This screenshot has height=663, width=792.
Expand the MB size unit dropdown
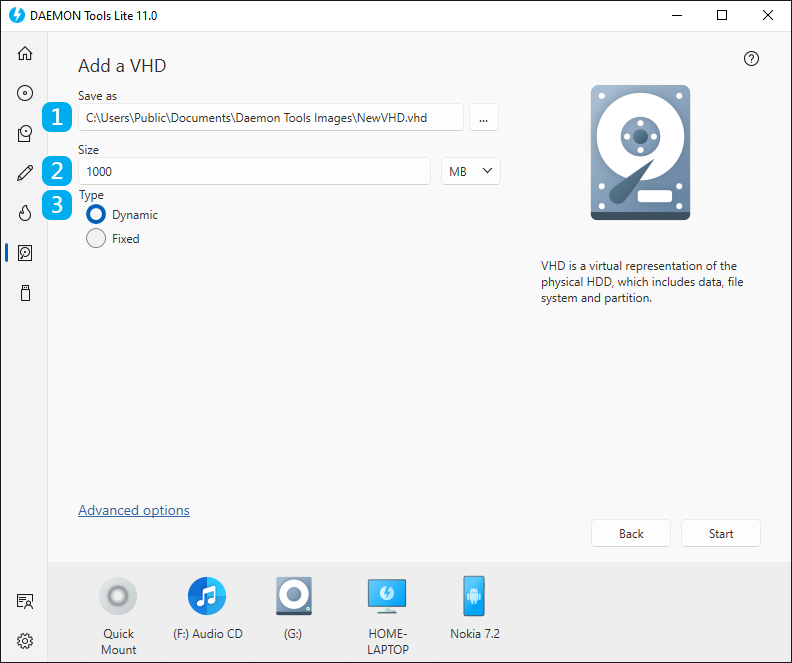471,171
